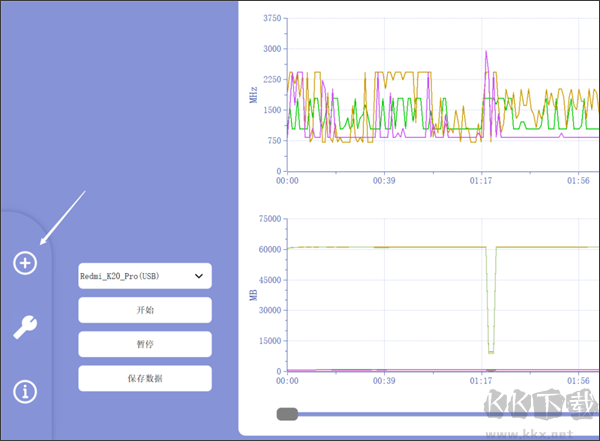Click the plus icon in the sidebar

tap(25, 263)
